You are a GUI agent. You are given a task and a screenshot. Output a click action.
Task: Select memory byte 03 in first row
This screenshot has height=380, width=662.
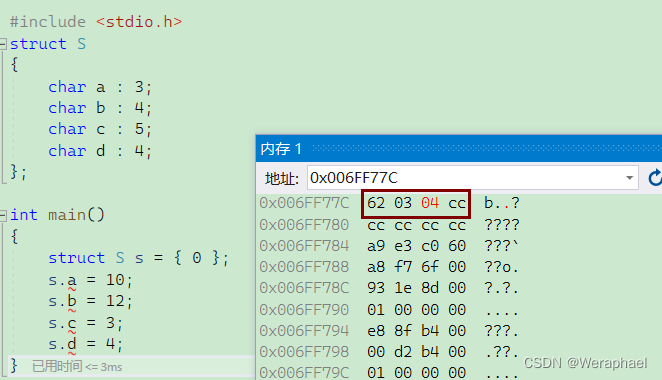[x=403, y=203]
